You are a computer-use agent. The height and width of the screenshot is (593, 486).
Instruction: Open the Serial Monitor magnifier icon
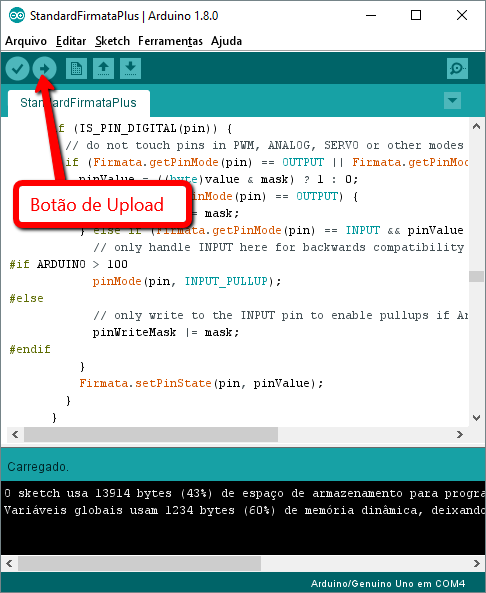[x=457, y=69]
